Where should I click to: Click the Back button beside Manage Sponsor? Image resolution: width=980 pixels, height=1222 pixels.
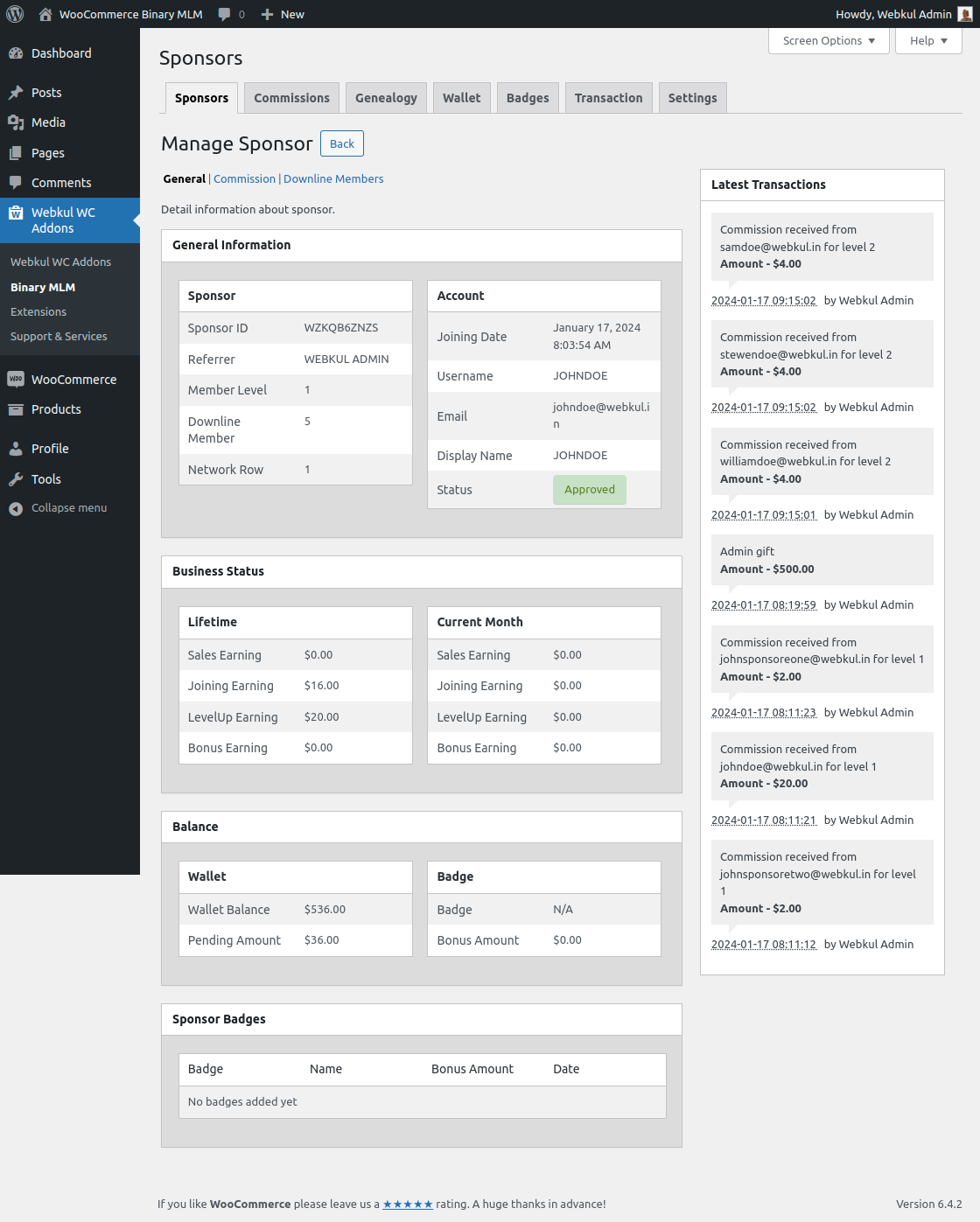[x=341, y=143]
